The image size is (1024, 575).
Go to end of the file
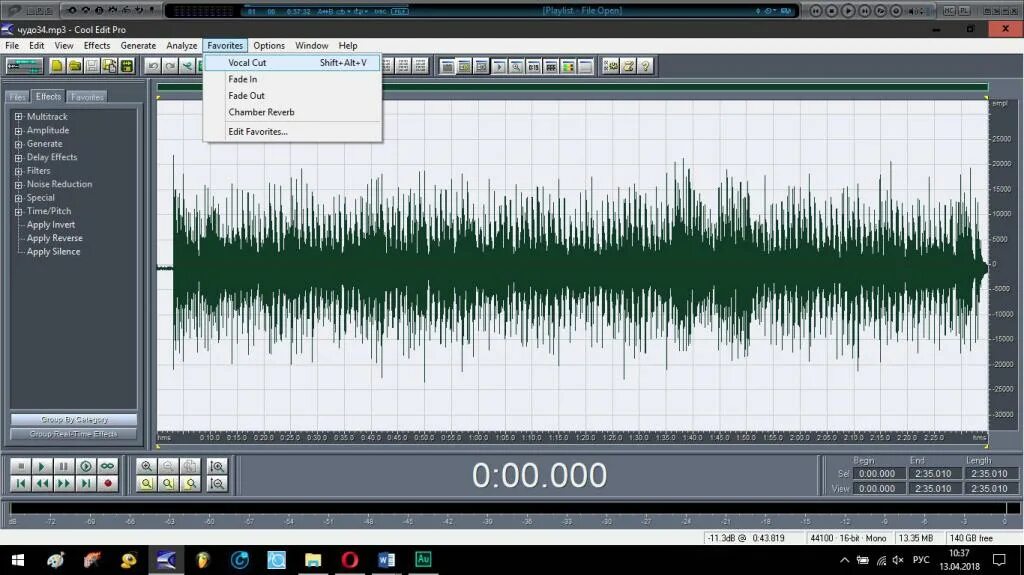[86, 484]
